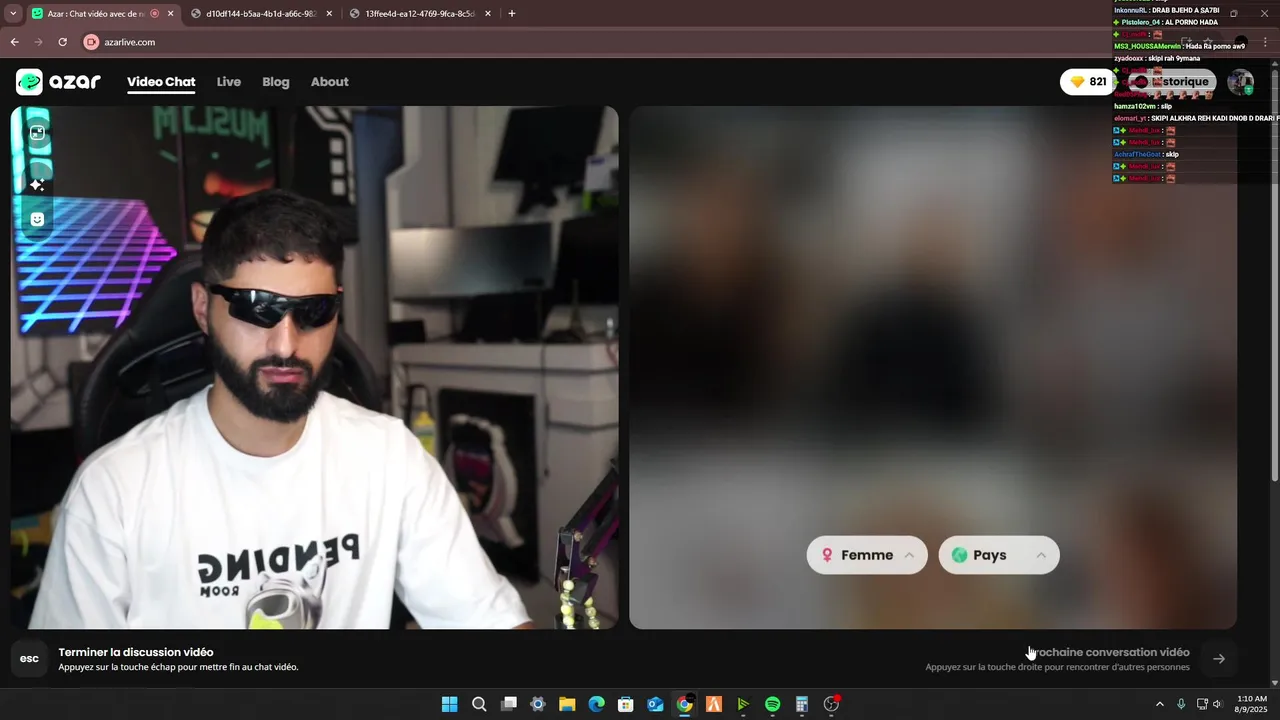Open the Windows Start menu
1280x720 pixels.
pos(450,704)
